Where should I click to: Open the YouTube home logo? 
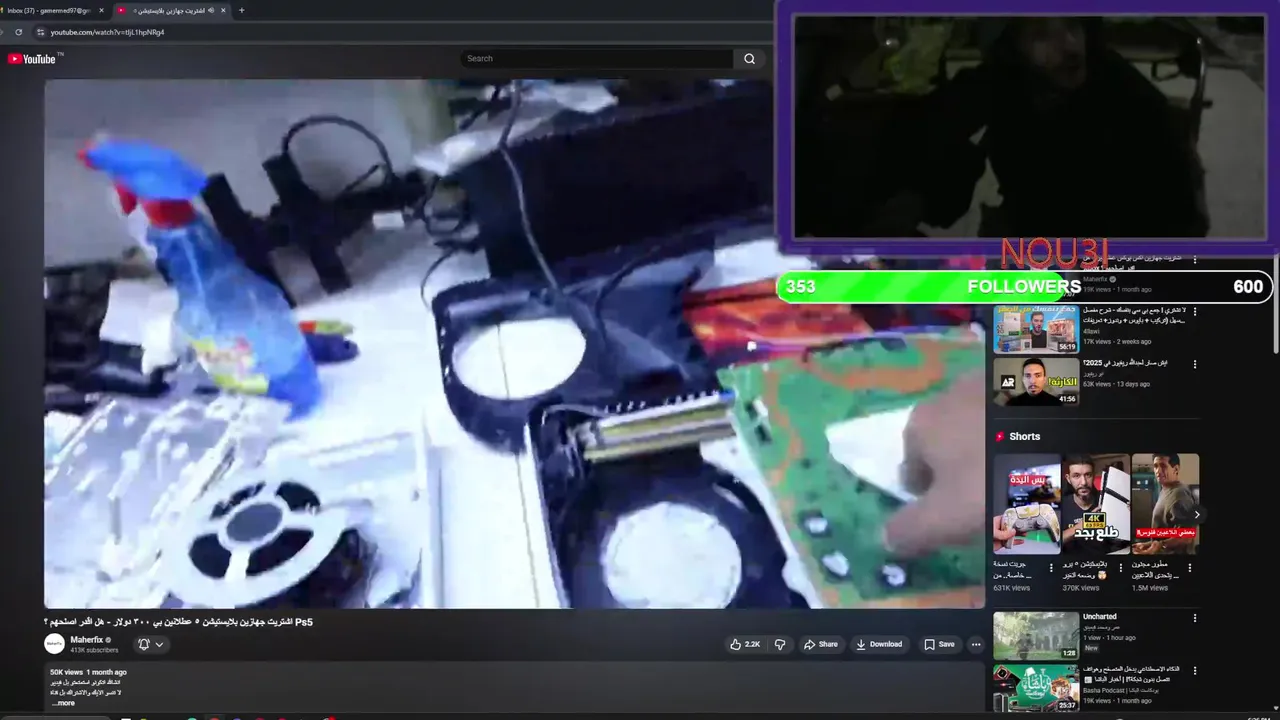(32, 59)
